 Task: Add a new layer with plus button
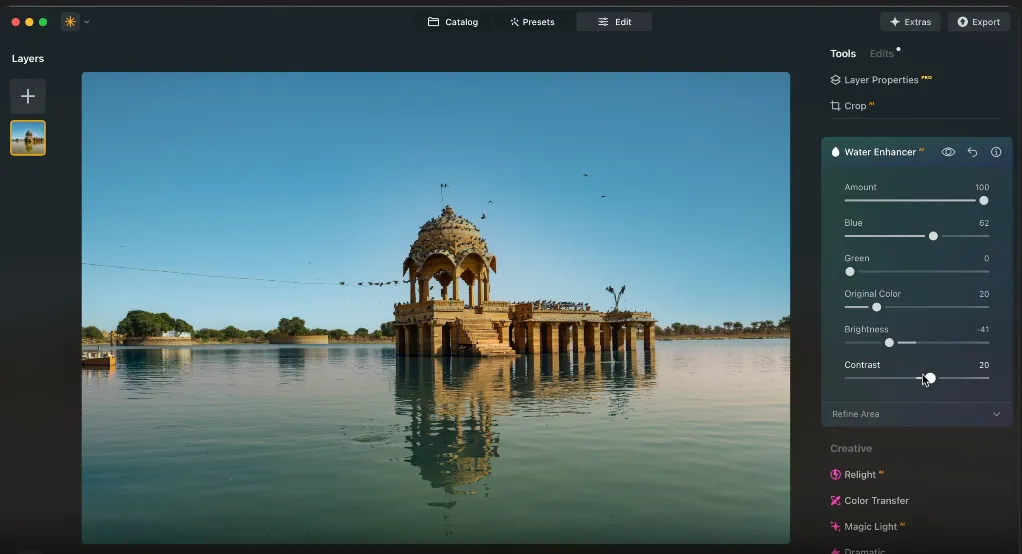pos(28,96)
